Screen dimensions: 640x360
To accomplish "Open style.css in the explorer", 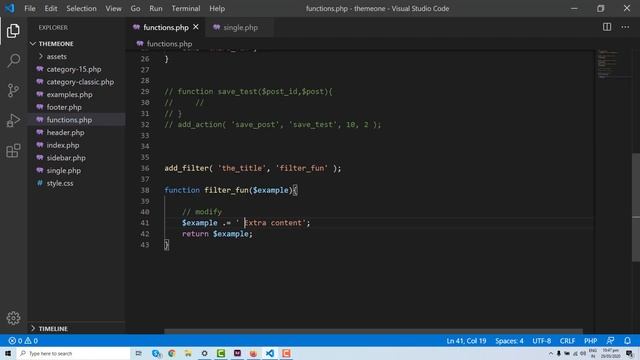I will tap(60, 183).
